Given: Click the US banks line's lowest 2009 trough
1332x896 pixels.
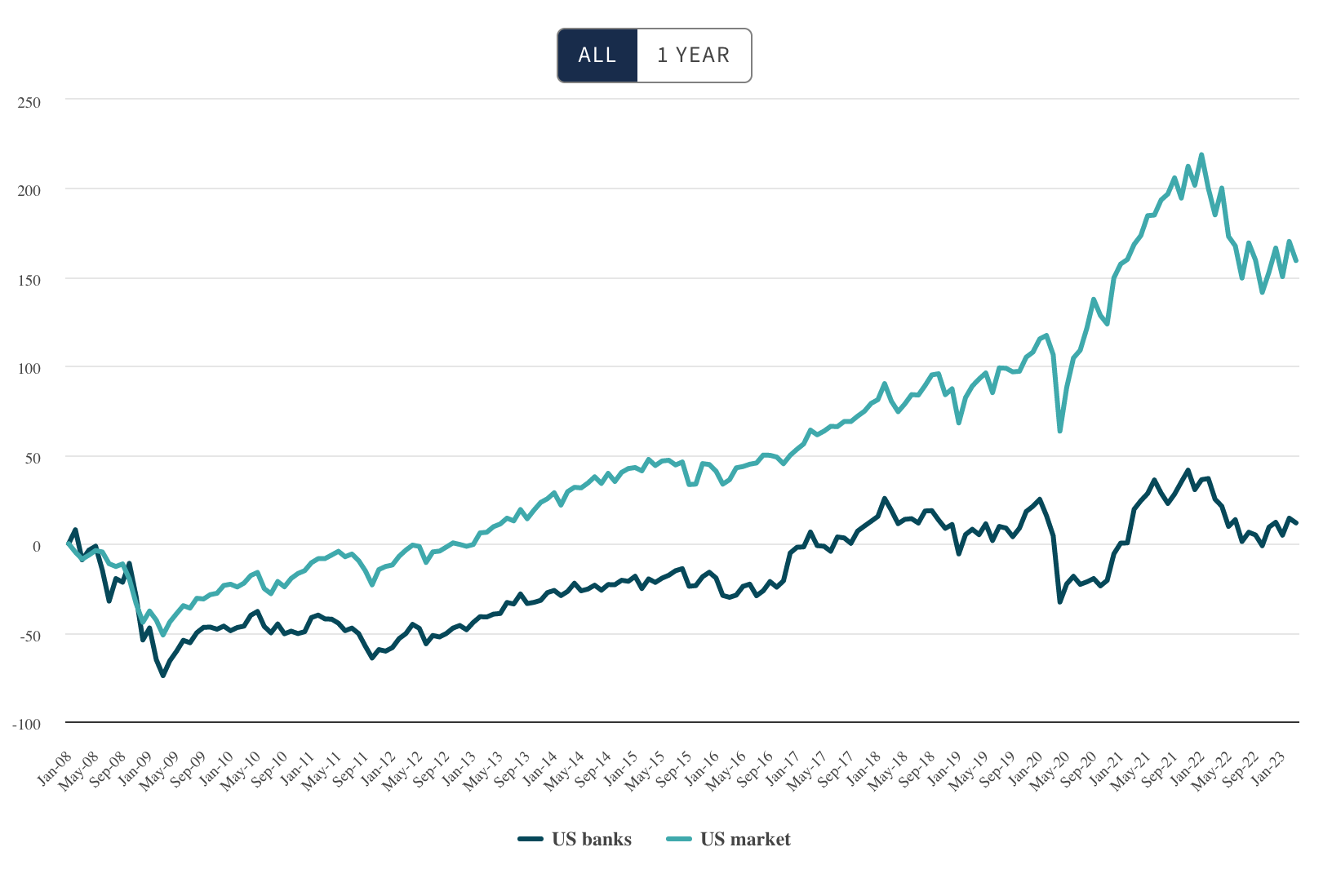Looking at the screenshot, I should coord(163,675).
